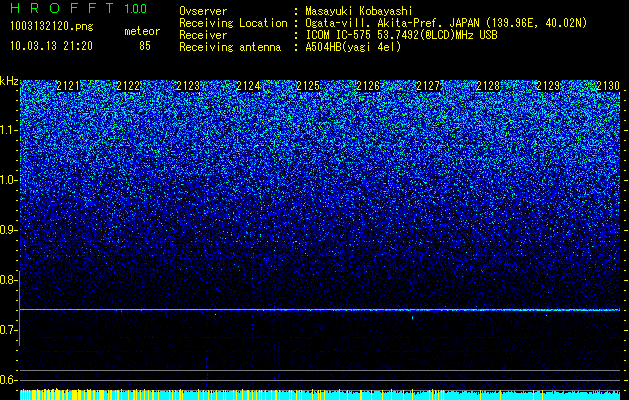Click the 0.8 kHz axis label
629x400 pixels.
click(x=8, y=280)
